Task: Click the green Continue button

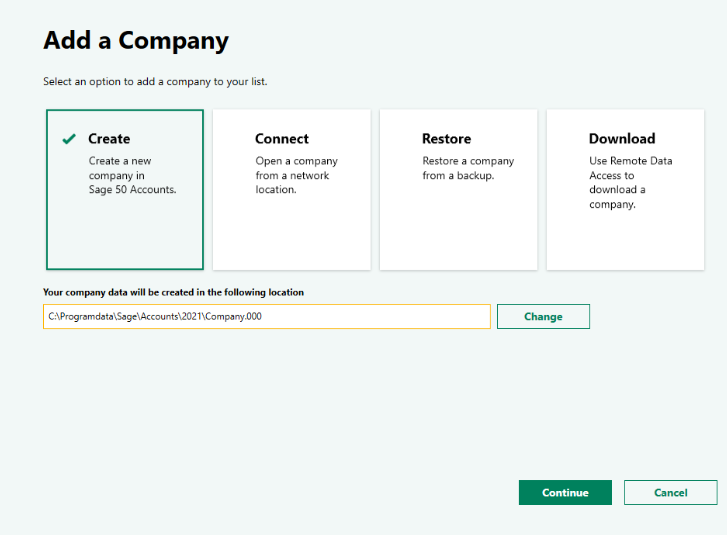Action: (565, 492)
